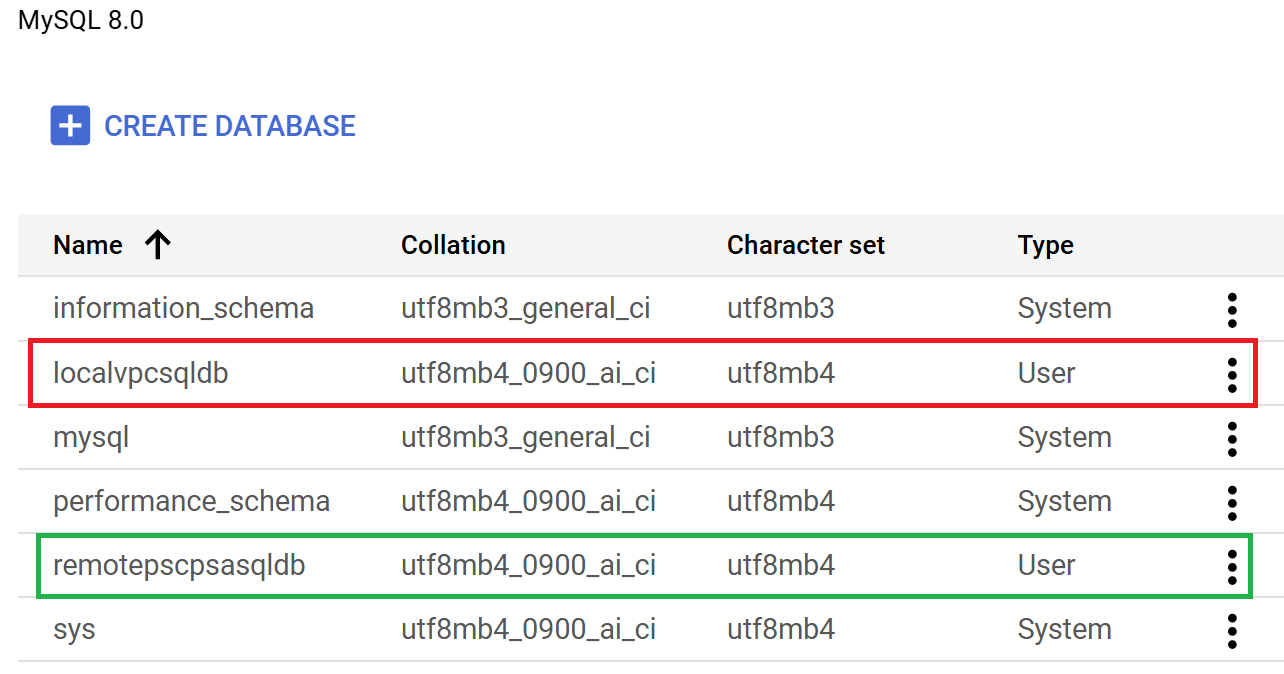Click the plus icon beside Create Database

[x=70, y=126]
